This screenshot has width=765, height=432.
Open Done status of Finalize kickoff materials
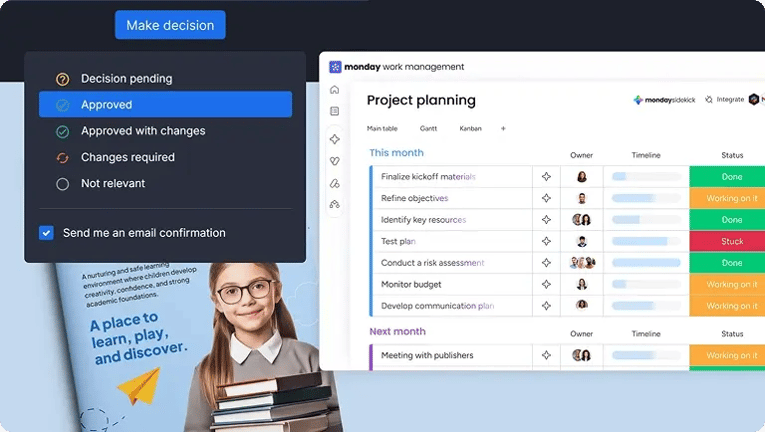coord(727,177)
